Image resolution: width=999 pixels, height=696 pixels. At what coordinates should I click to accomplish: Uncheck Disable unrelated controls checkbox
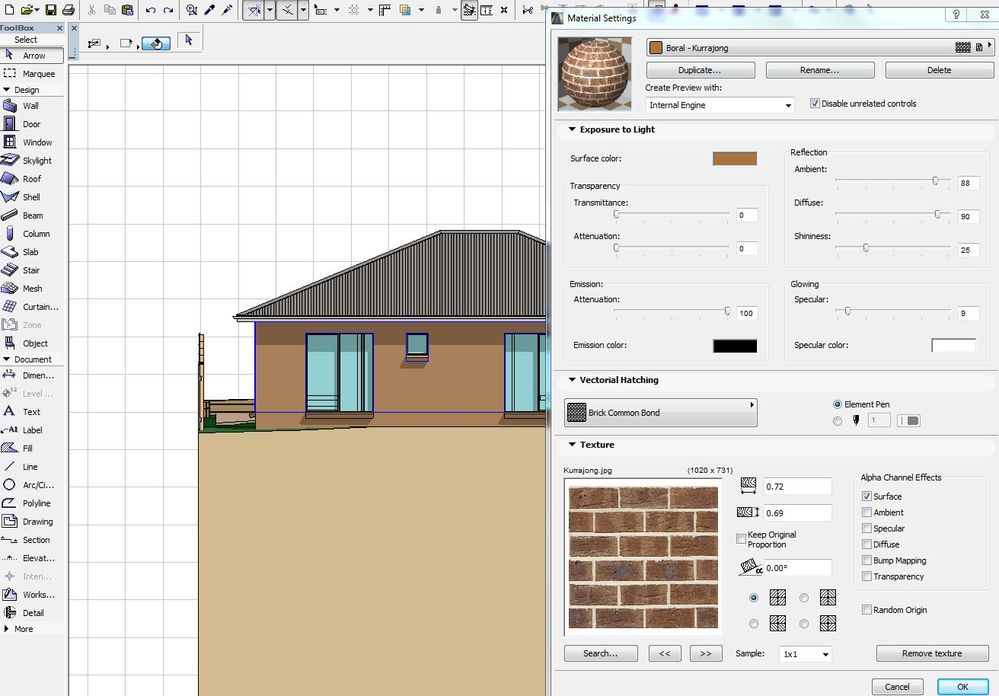(x=815, y=104)
